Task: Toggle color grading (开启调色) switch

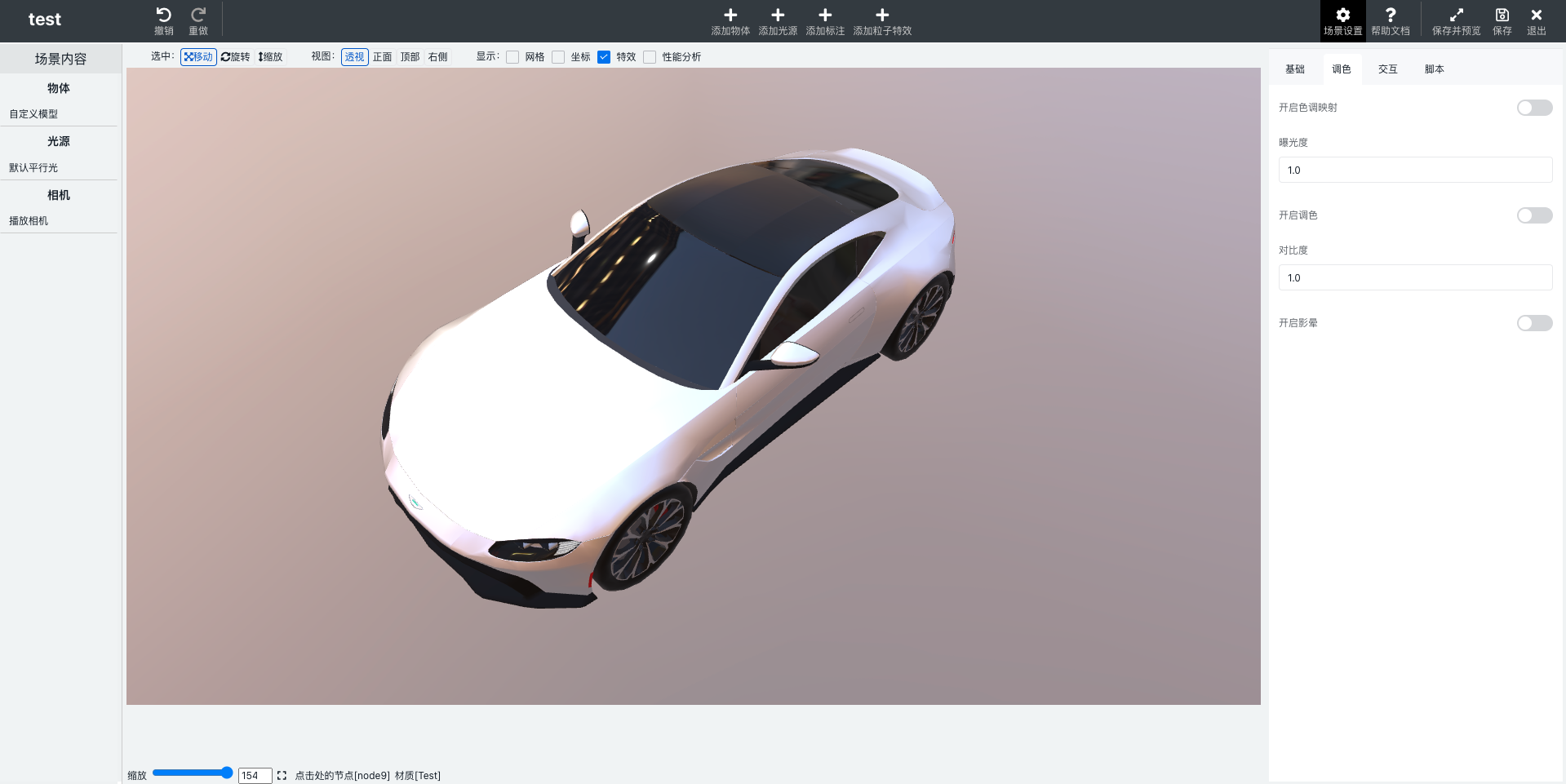Action: (1534, 215)
